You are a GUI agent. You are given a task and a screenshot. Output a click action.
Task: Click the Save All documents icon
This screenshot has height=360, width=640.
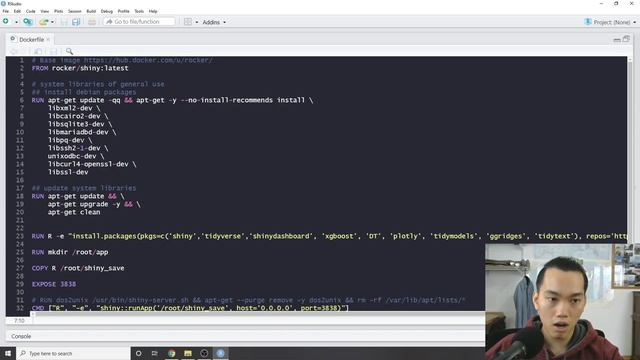pyautogui.click(x=76, y=22)
